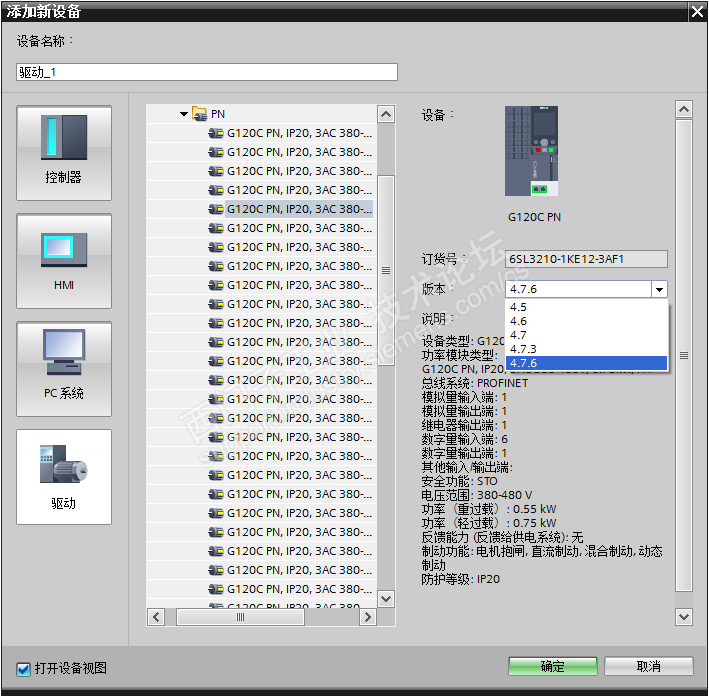Click the last fully visible G120C PN entry
Screen dimensions: 709x697
click(299, 589)
